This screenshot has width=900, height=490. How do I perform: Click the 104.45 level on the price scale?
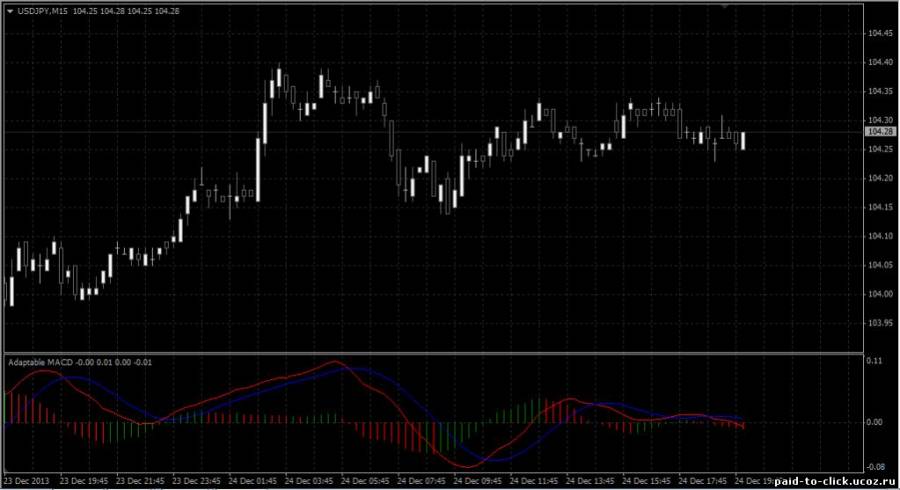pyautogui.click(x=880, y=33)
